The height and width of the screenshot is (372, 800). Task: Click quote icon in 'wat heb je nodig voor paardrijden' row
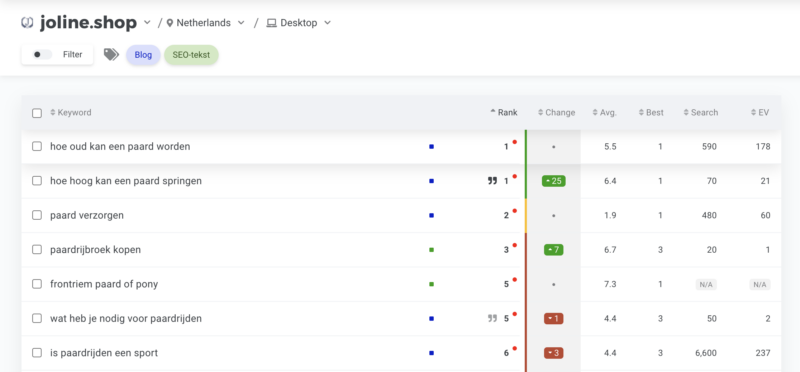(492, 318)
